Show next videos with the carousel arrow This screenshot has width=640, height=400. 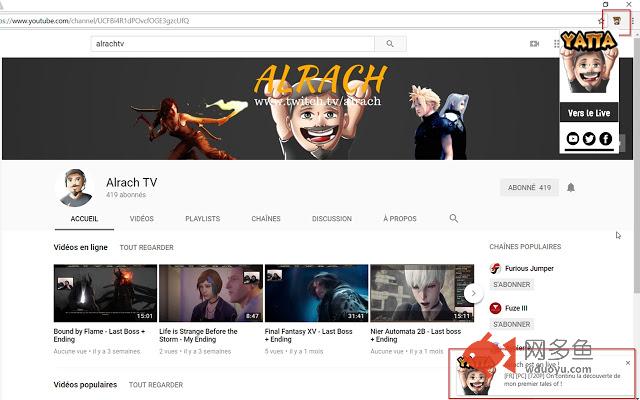(473, 293)
